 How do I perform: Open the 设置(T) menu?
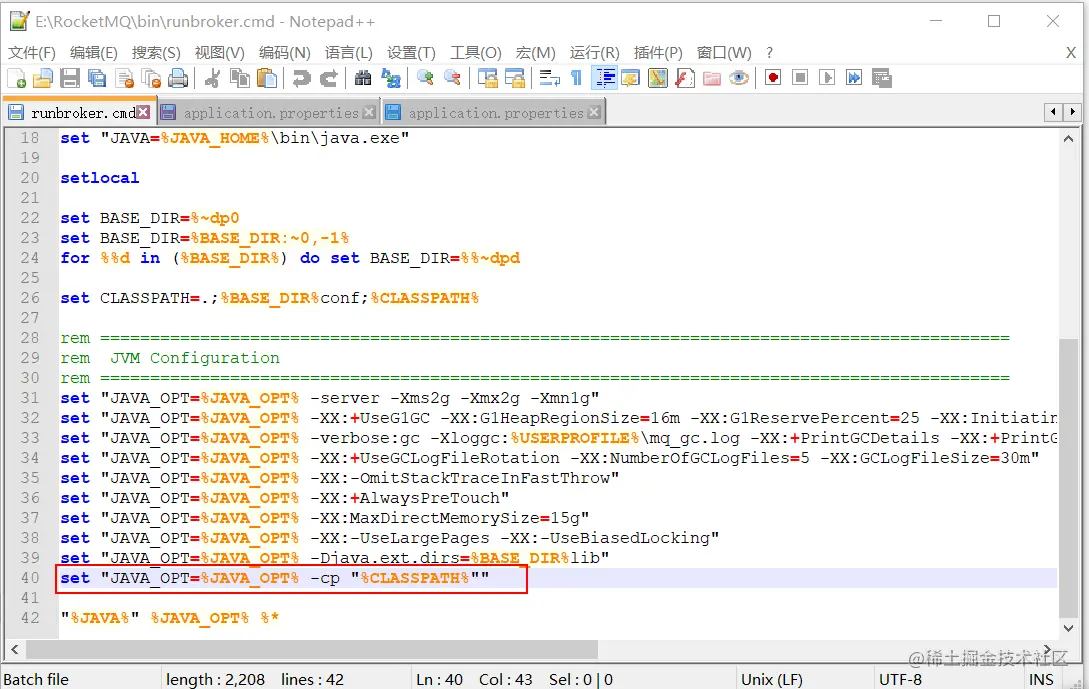click(411, 53)
